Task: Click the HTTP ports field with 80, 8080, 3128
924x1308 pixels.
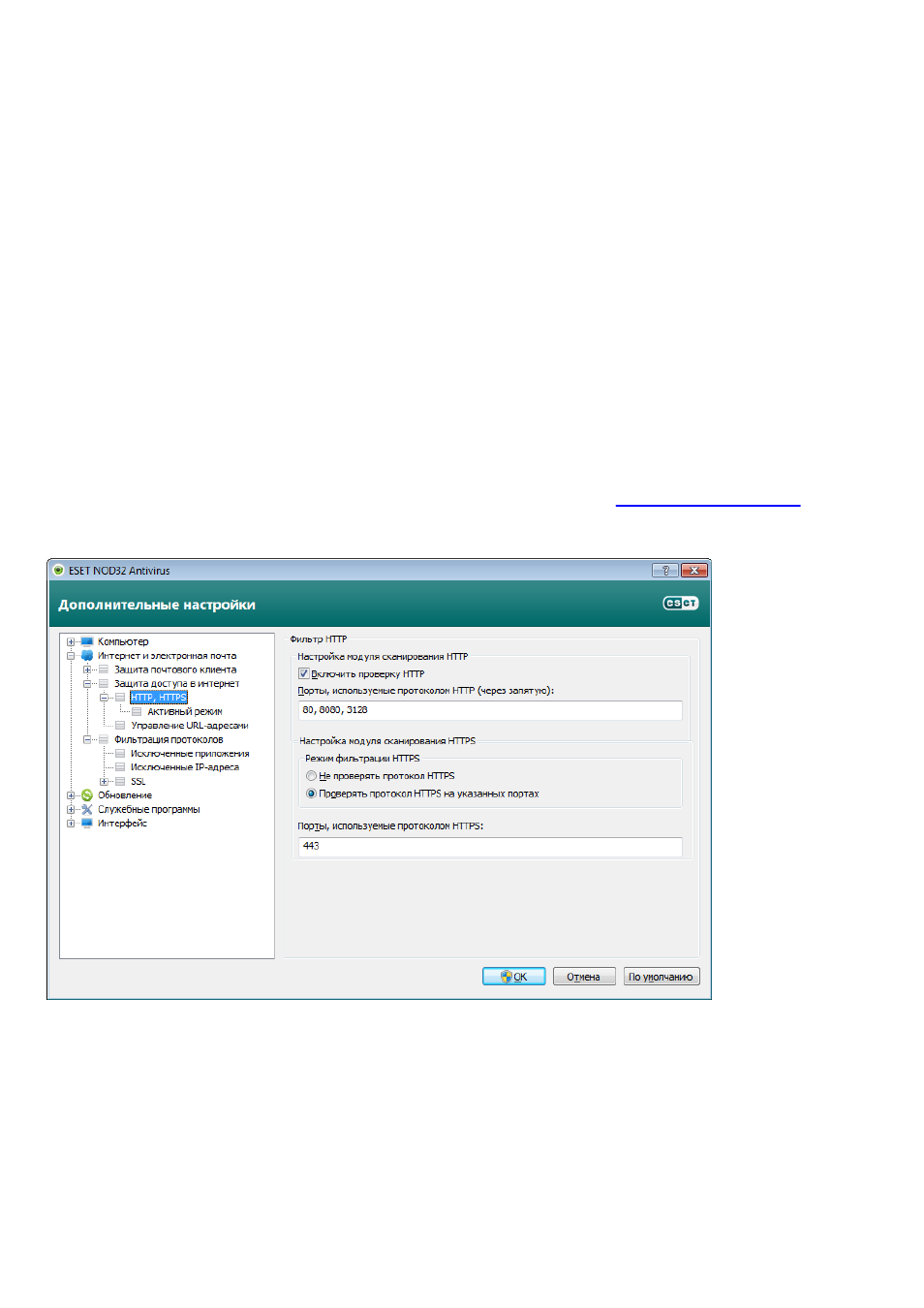Action: [490, 710]
